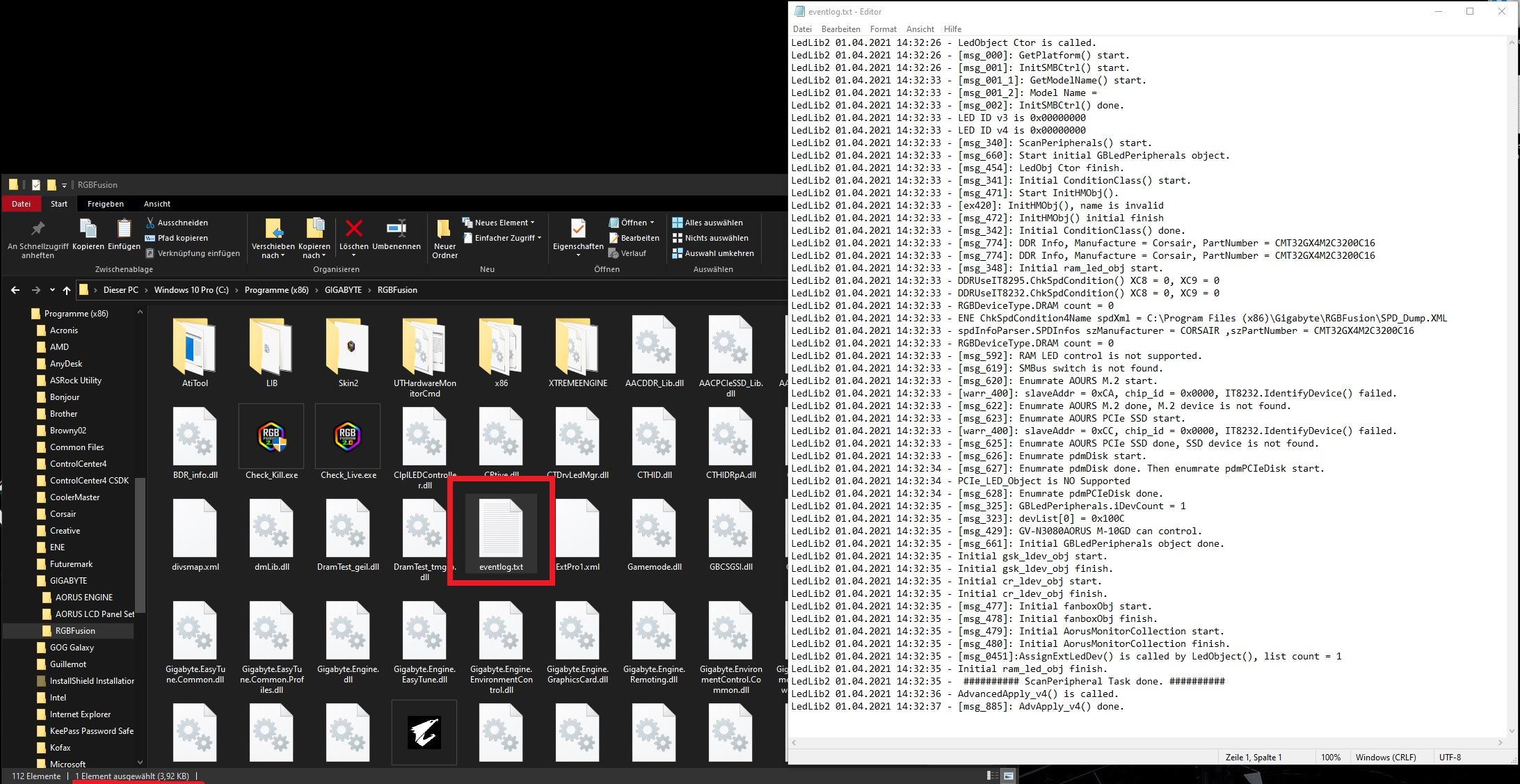The width and height of the screenshot is (1520, 784).
Task: Click Ausschneiden scissors command
Action: click(177, 223)
